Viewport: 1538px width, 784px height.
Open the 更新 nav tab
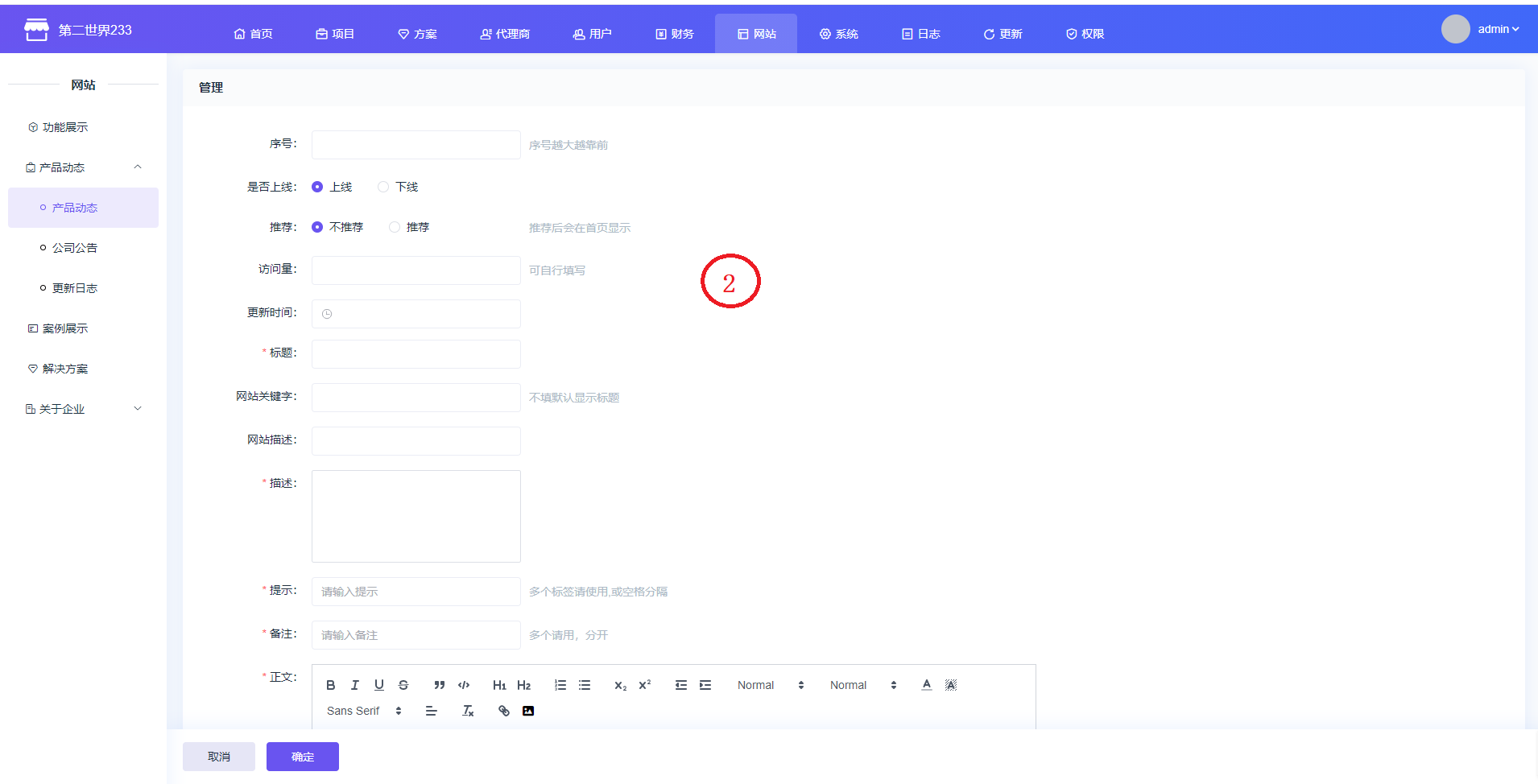tap(1003, 34)
